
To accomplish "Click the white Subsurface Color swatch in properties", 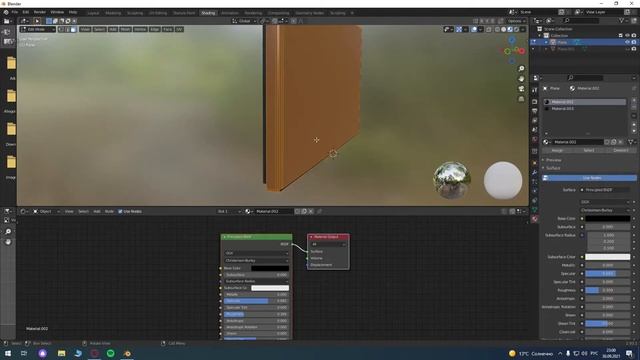I will (x=608, y=257).
